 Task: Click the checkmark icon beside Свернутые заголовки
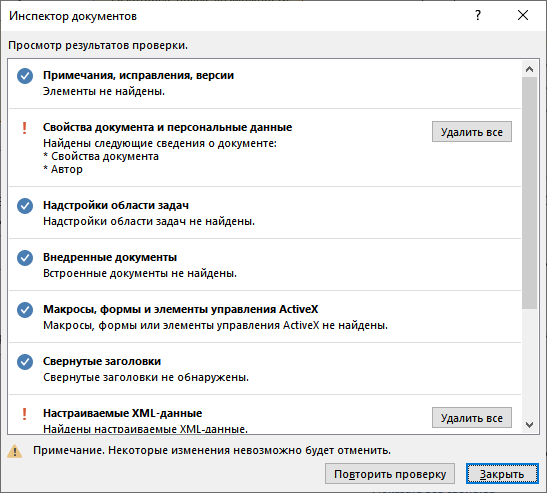click(25, 362)
